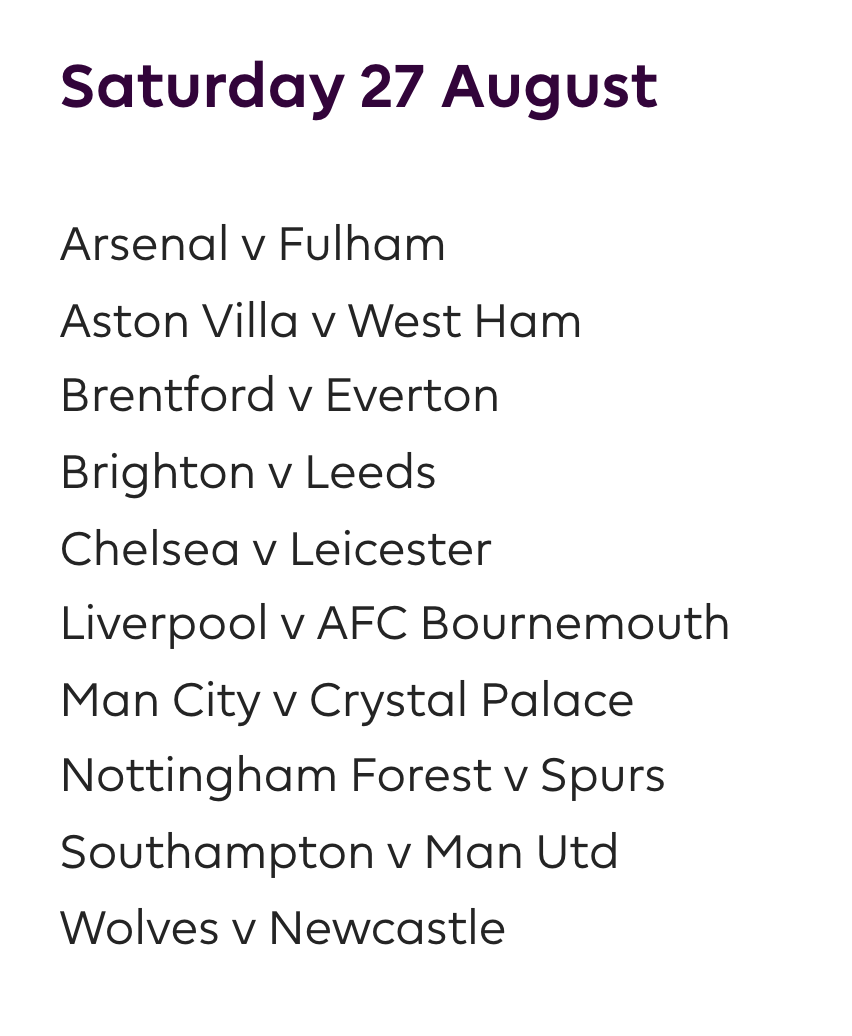This screenshot has width=852, height=1036.
Task: Select the Arsenal team name
Action: pos(144,245)
